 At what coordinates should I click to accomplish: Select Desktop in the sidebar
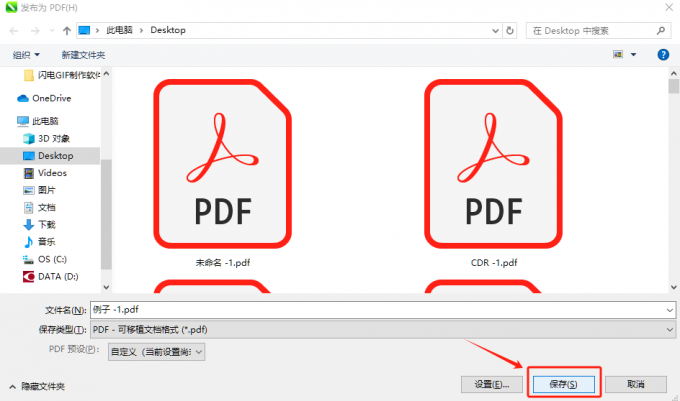[50, 156]
